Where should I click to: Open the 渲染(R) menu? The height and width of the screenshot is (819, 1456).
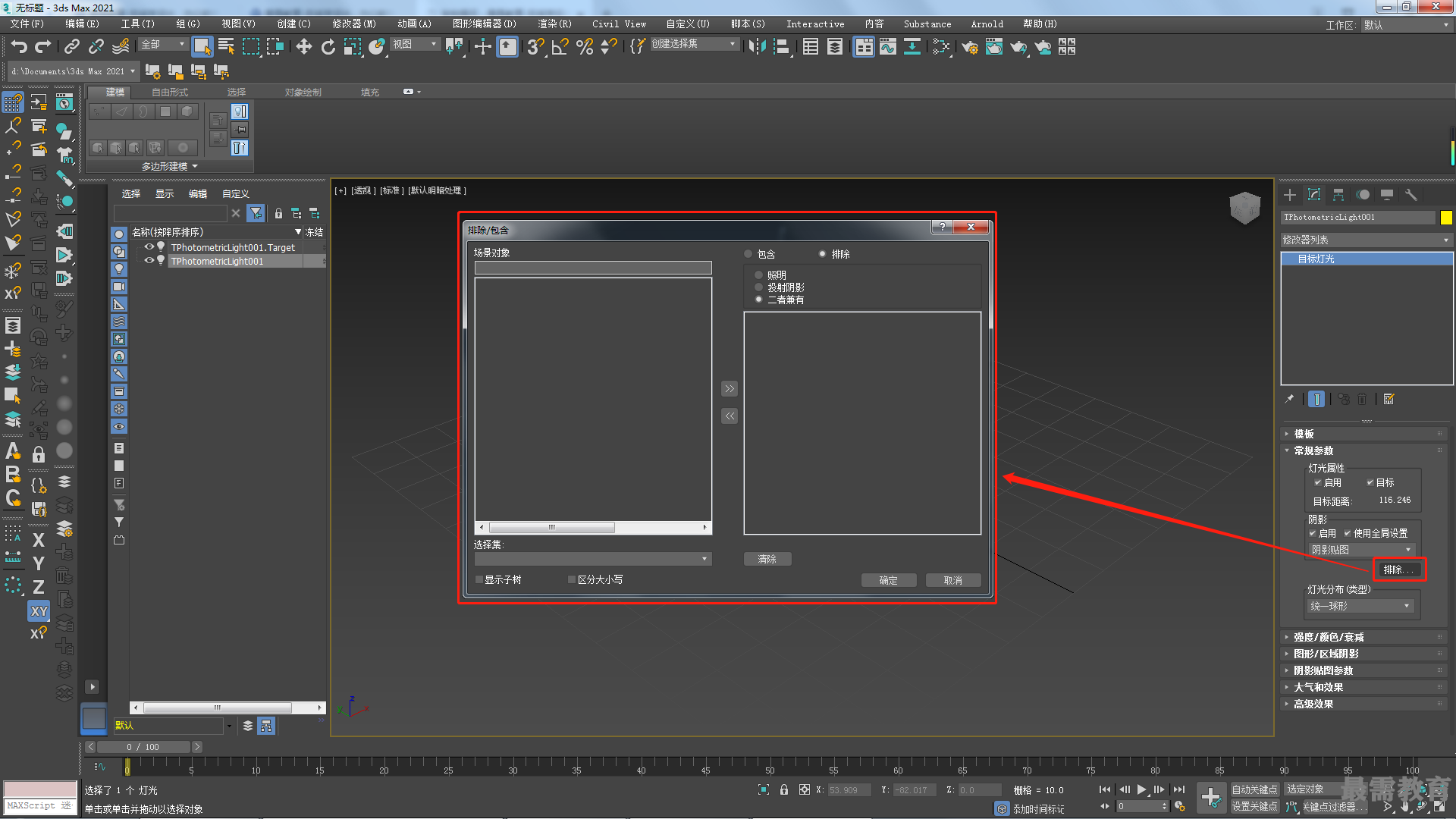coord(554,24)
